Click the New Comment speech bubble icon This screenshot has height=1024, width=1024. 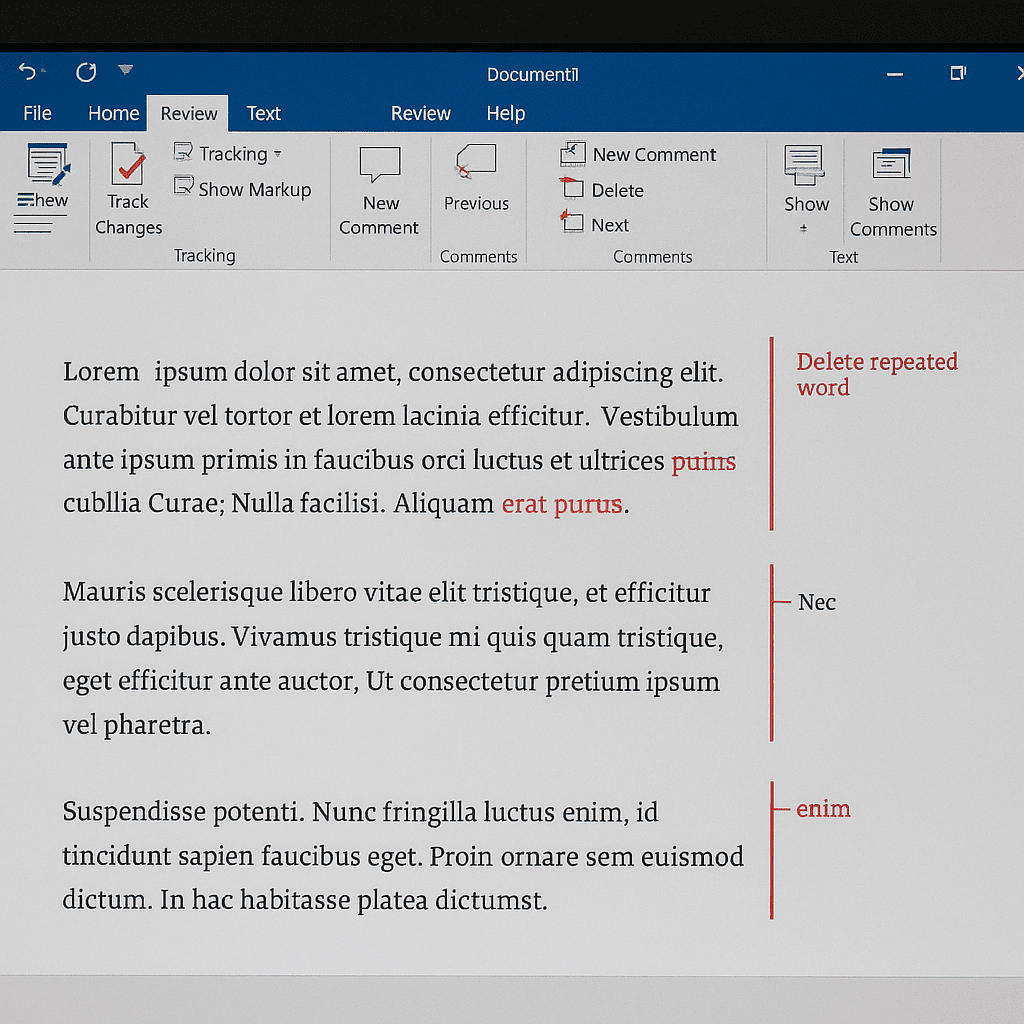[379, 164]
